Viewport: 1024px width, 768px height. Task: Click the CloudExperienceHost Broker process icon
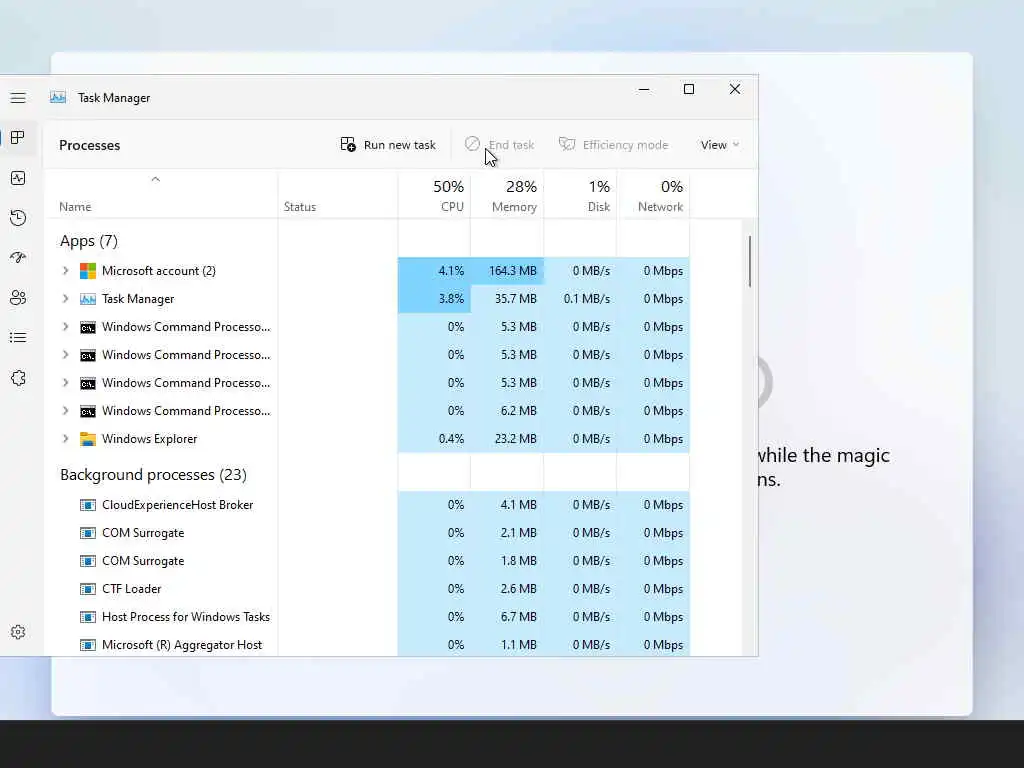click(88, 505)
